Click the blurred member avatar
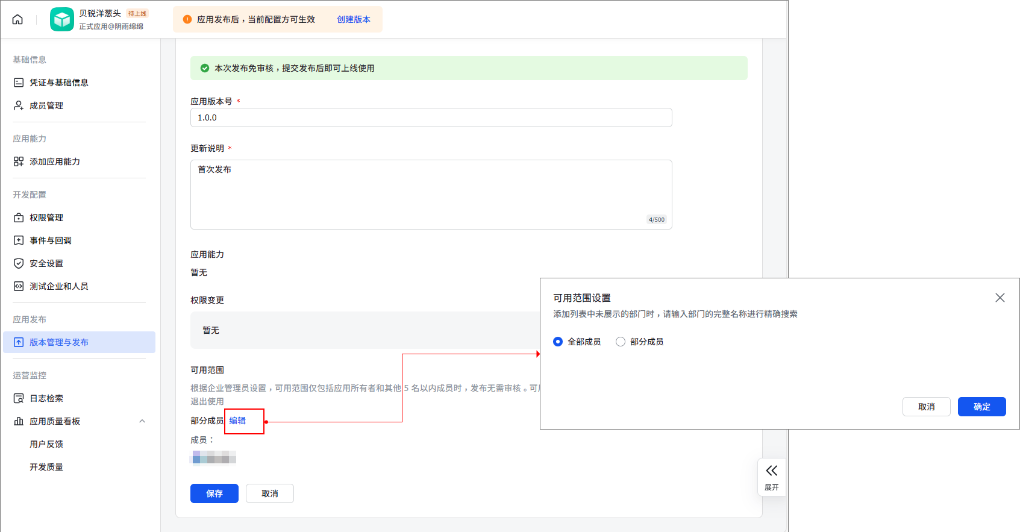 (x=213, y=458)
